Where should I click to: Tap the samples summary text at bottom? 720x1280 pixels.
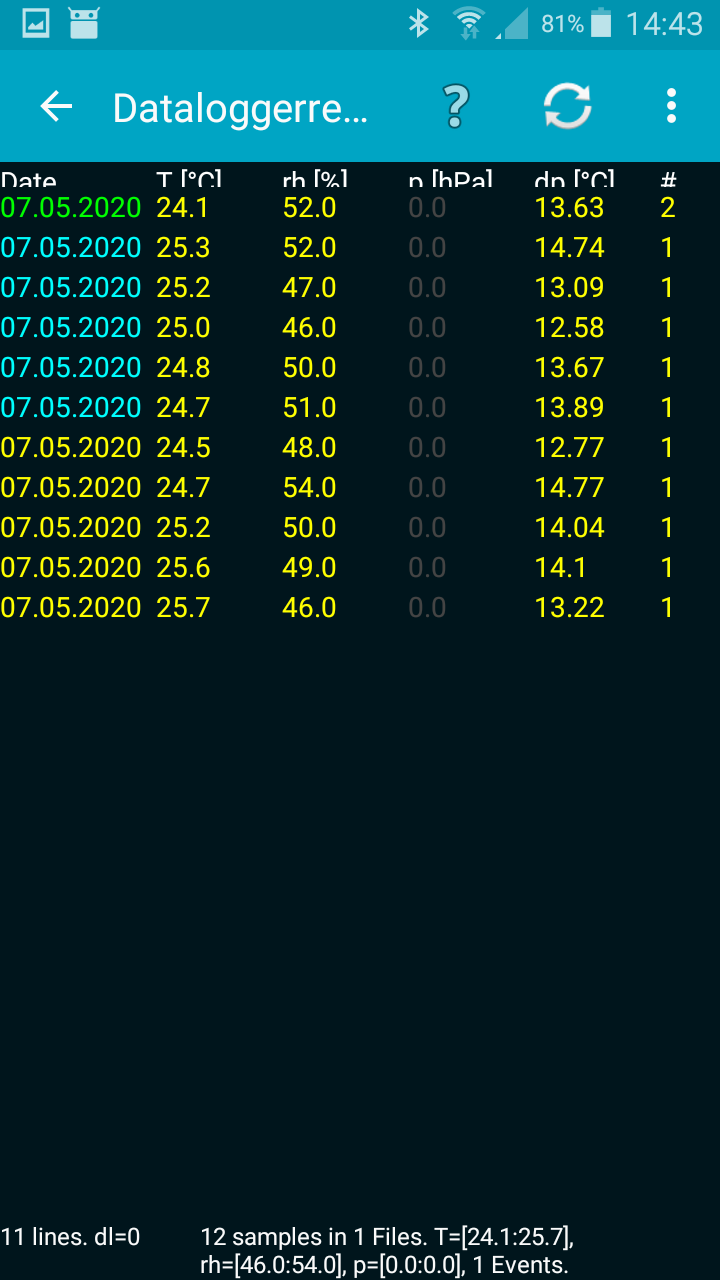(x=386, y=1250)
